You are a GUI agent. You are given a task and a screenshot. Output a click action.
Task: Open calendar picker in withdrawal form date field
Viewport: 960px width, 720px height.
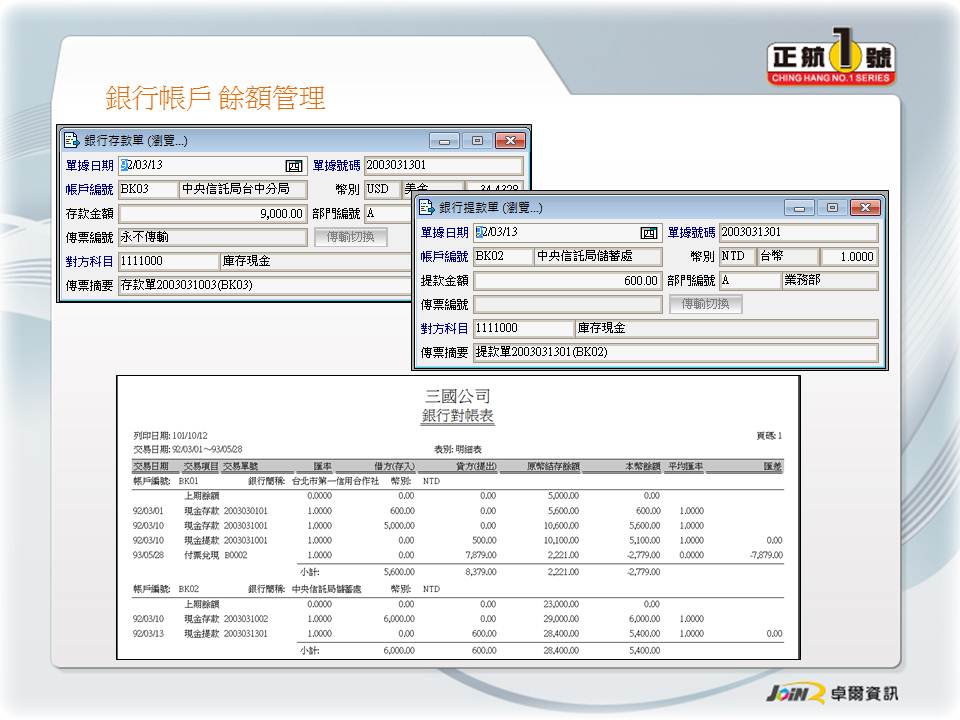[650, 233]
